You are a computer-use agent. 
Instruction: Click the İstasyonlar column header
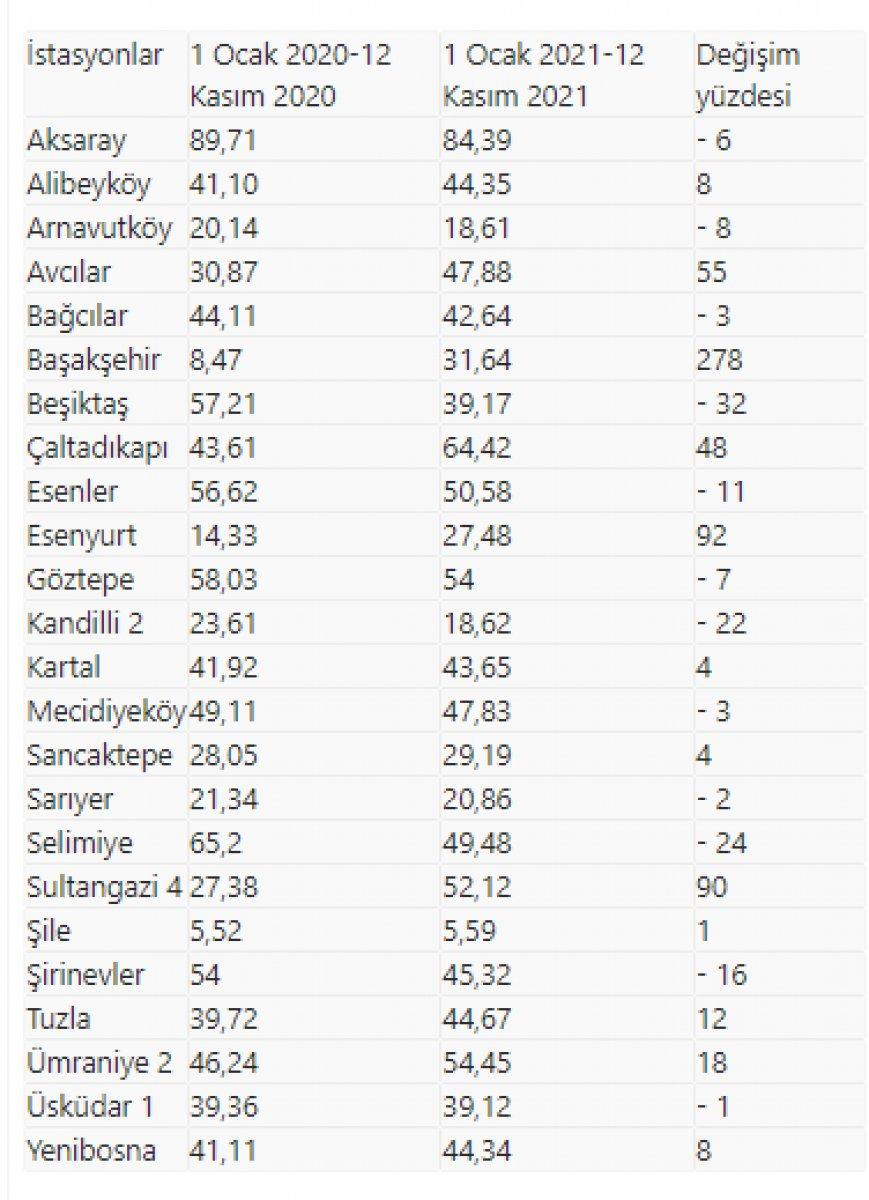pos(94,56)
